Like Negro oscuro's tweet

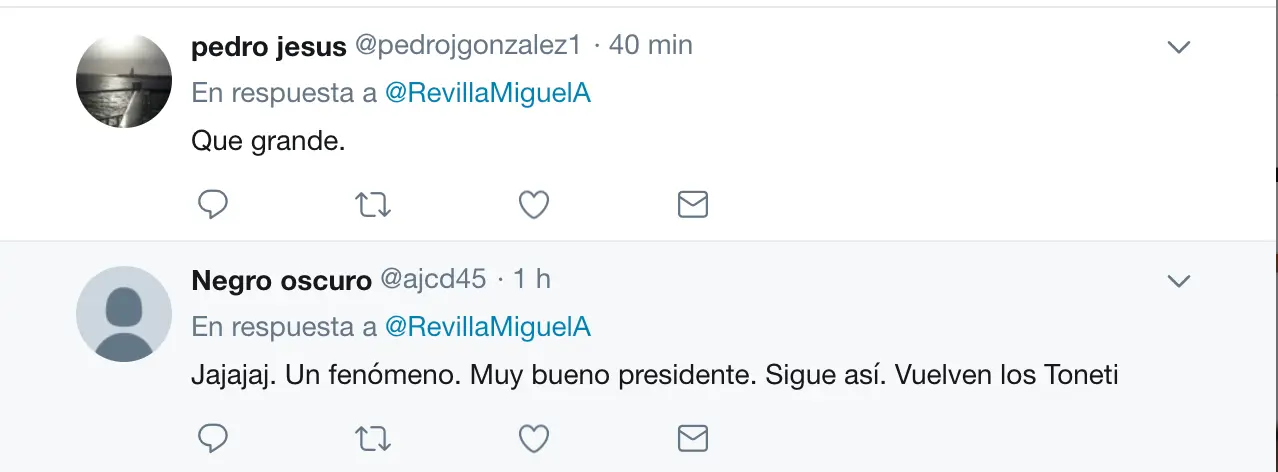point(534,438)
